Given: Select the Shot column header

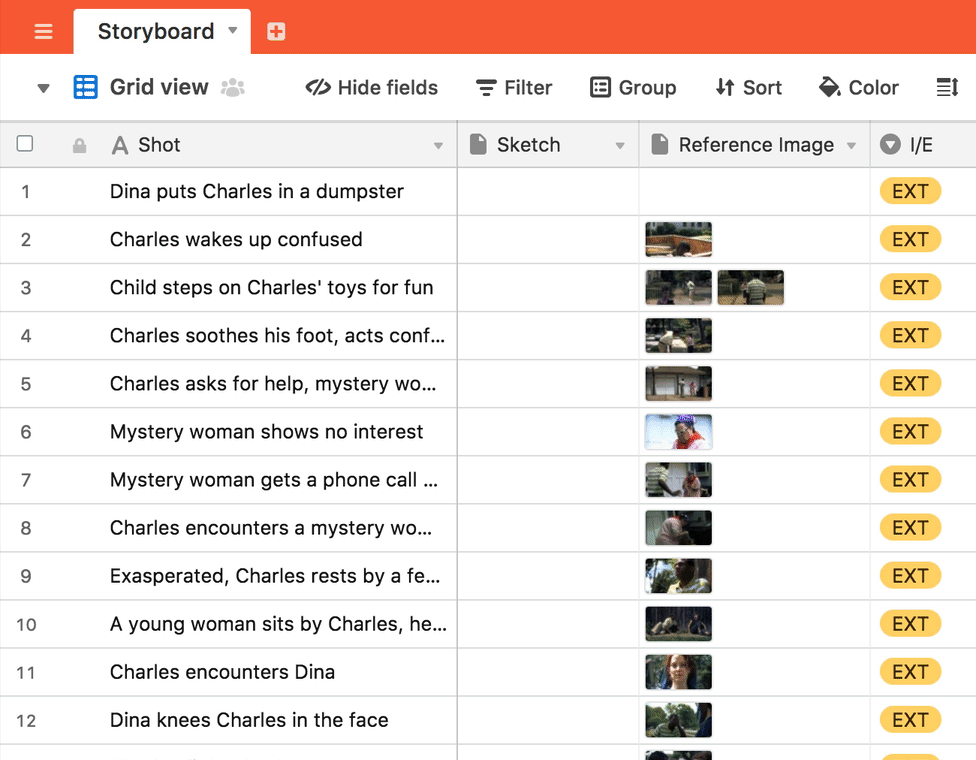Looking at the screenshot, I should tap(228, 145).
